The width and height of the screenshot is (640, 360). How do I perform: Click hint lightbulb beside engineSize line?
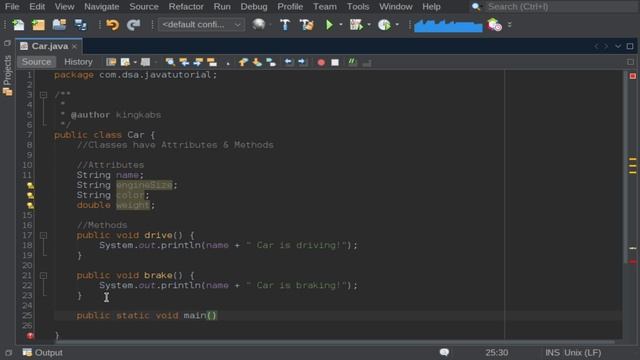pyautogui.click(x=30, y=186)
